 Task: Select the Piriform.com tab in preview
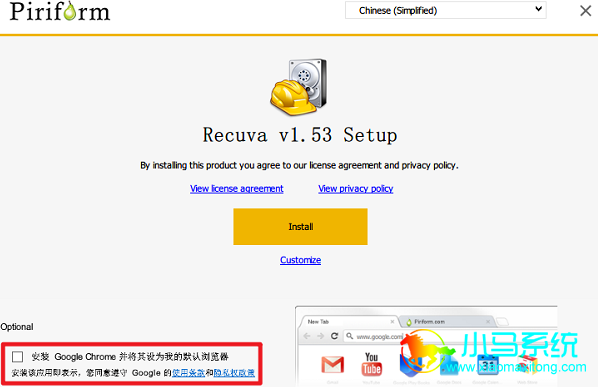pos(447,322)
